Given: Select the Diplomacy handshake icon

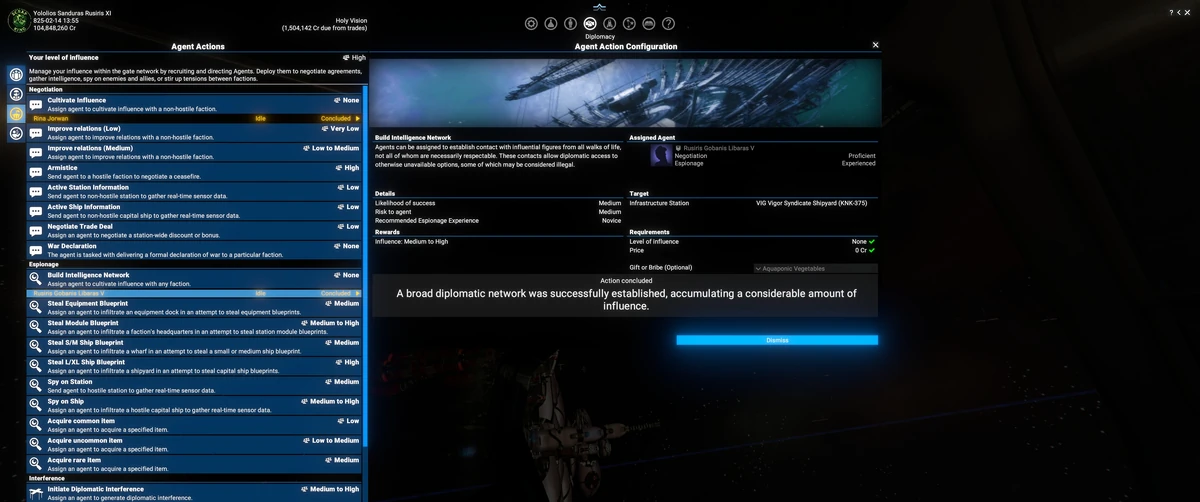Looking at the screenshot, I should 590,23.
